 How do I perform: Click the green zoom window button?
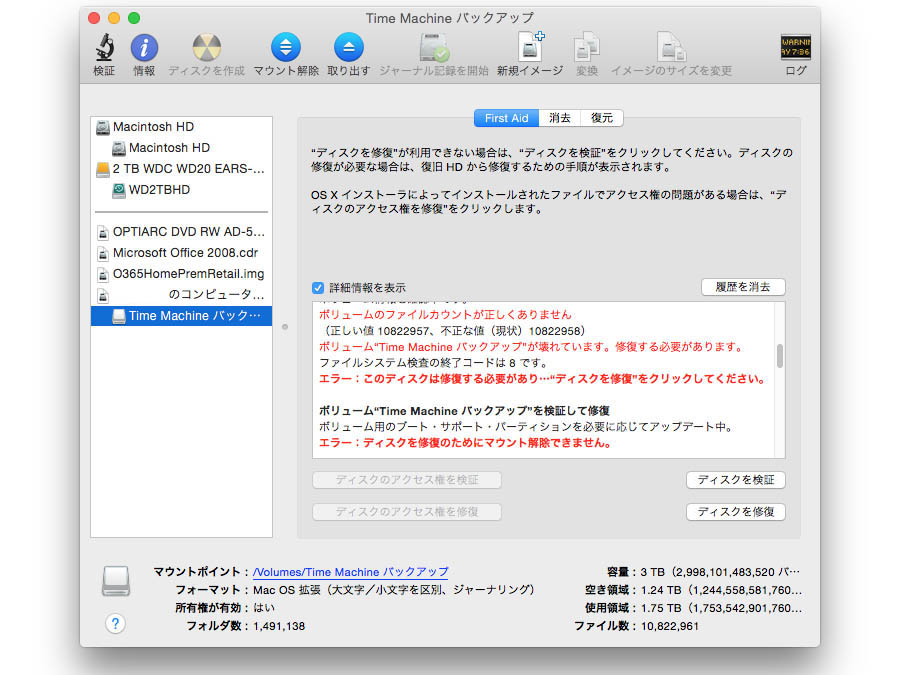tap(134, 18)
